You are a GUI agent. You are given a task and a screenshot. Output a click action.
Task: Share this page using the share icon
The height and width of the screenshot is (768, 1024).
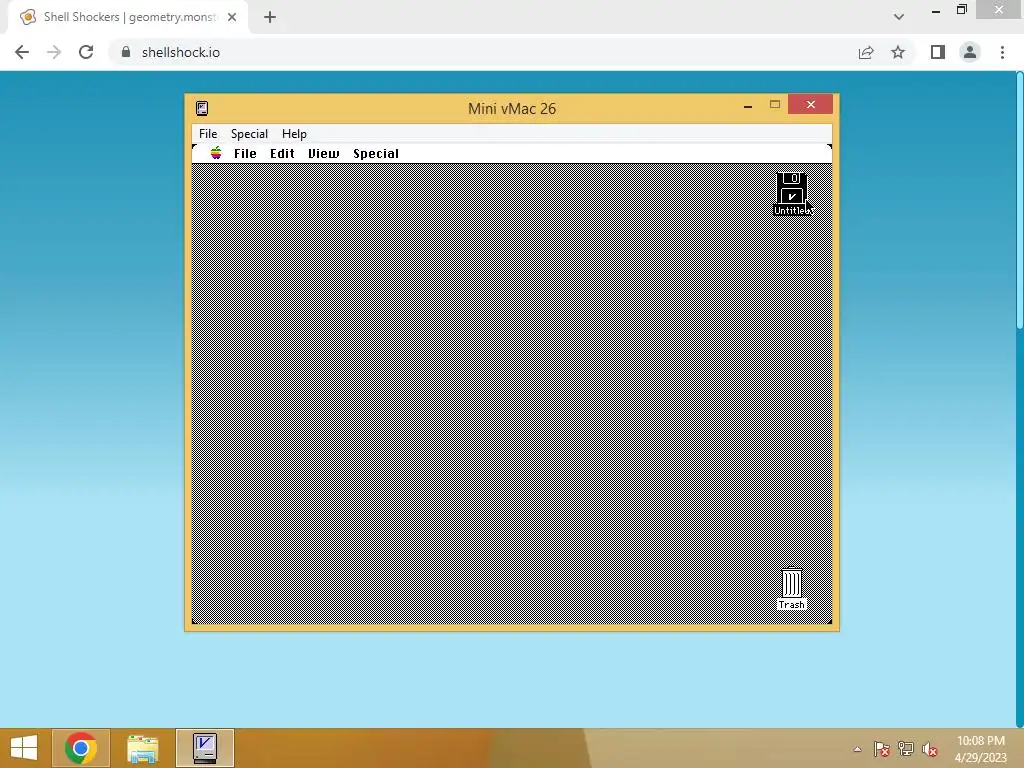tap(866, 52)
